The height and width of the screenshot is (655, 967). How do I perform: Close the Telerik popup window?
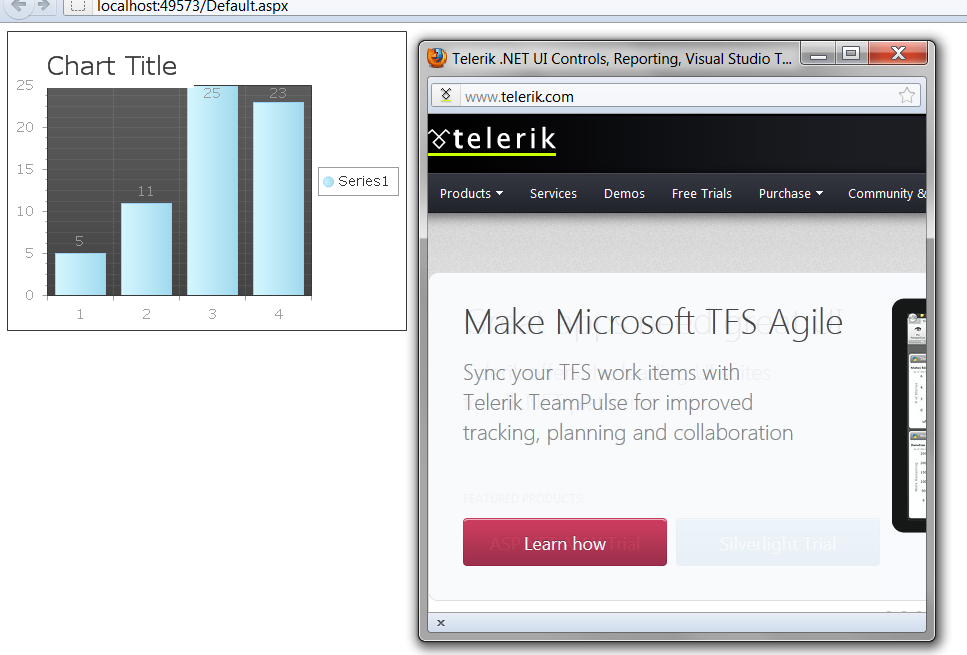point(898,54)
